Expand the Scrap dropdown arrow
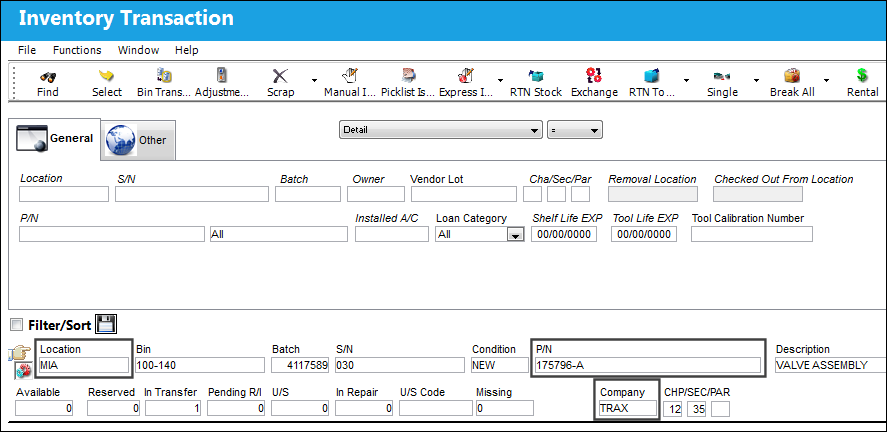887x432 pixels. click(315, 80)
